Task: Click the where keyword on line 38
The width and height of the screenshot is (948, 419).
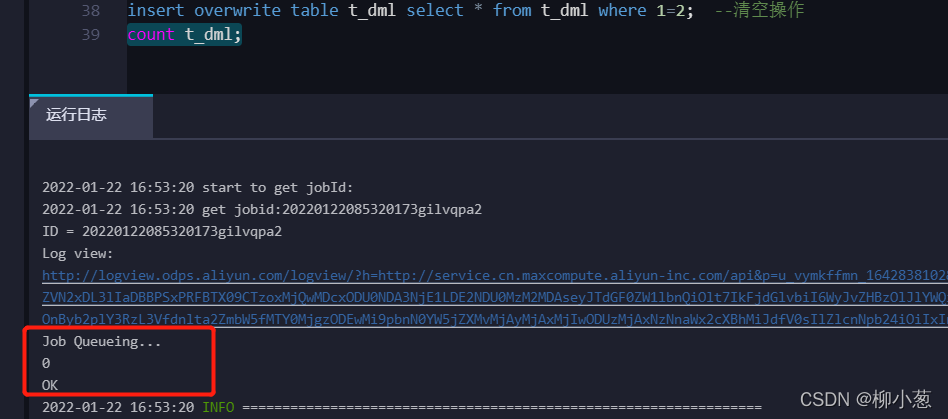Action: pos(622,11)
